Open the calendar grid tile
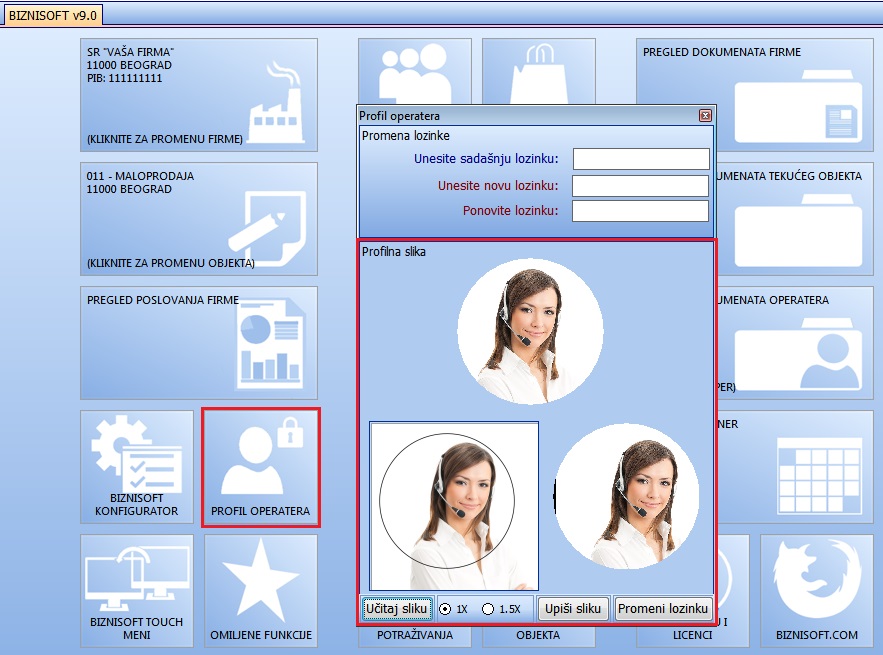Viewport: 883px width, 655px height. click(x=795, y=467)
